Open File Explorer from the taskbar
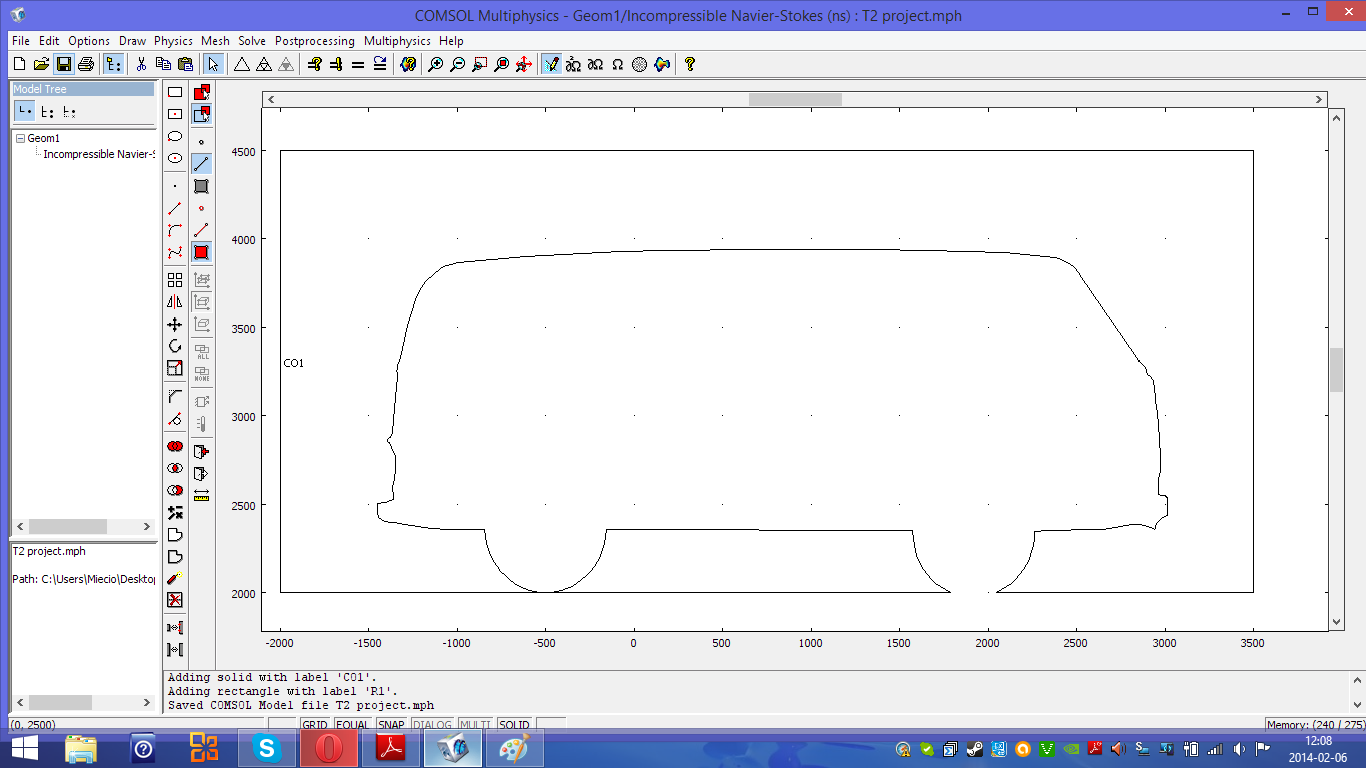This screenshot has height=768, width=1366. coord(81,748)
